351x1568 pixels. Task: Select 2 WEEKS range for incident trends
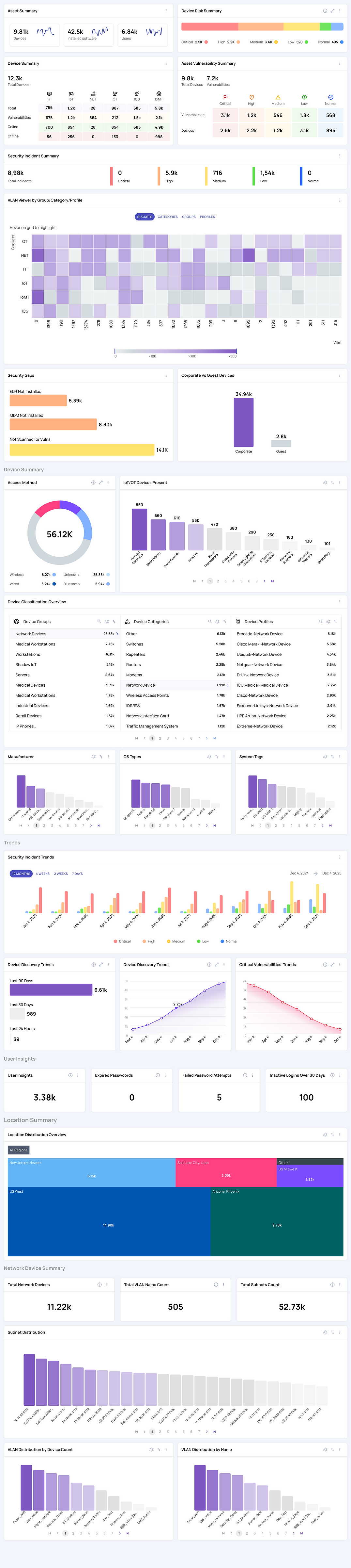click(61, 874)
